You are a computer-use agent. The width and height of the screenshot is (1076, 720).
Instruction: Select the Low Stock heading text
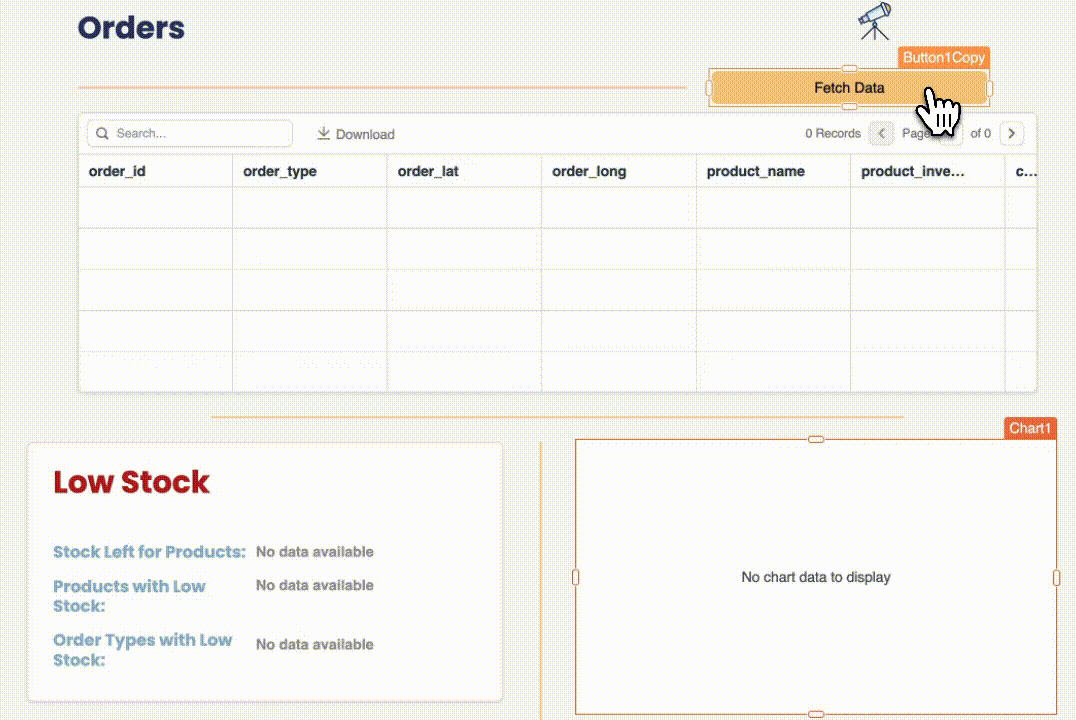pyautogui.click(x=131, y=482)
